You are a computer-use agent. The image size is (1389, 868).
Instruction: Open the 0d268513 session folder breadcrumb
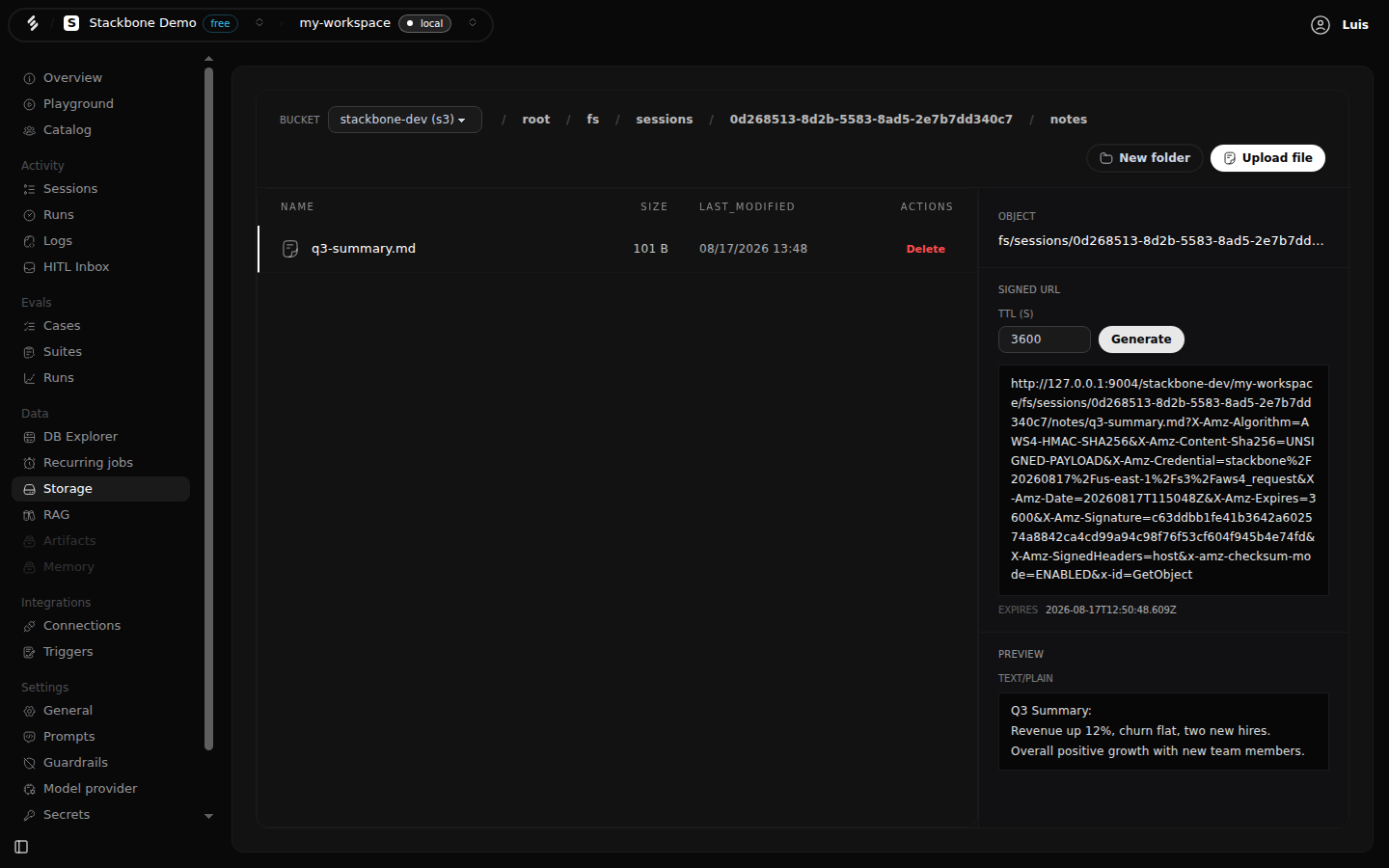point(871,120)
